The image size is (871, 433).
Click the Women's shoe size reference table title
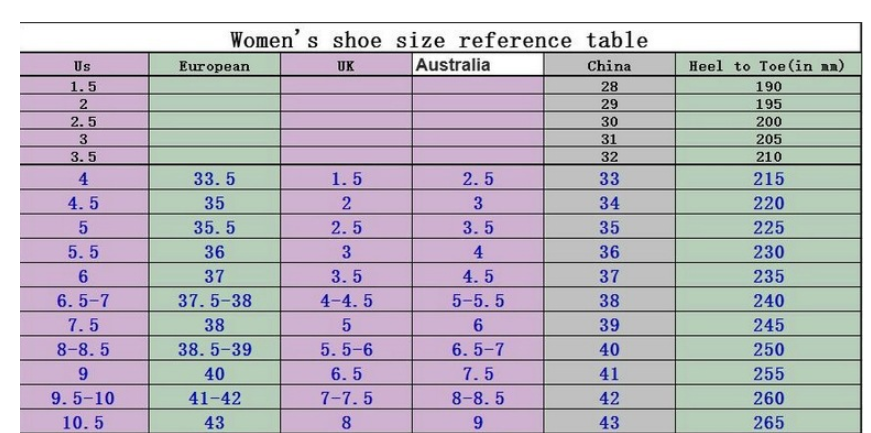coord(439,42)
